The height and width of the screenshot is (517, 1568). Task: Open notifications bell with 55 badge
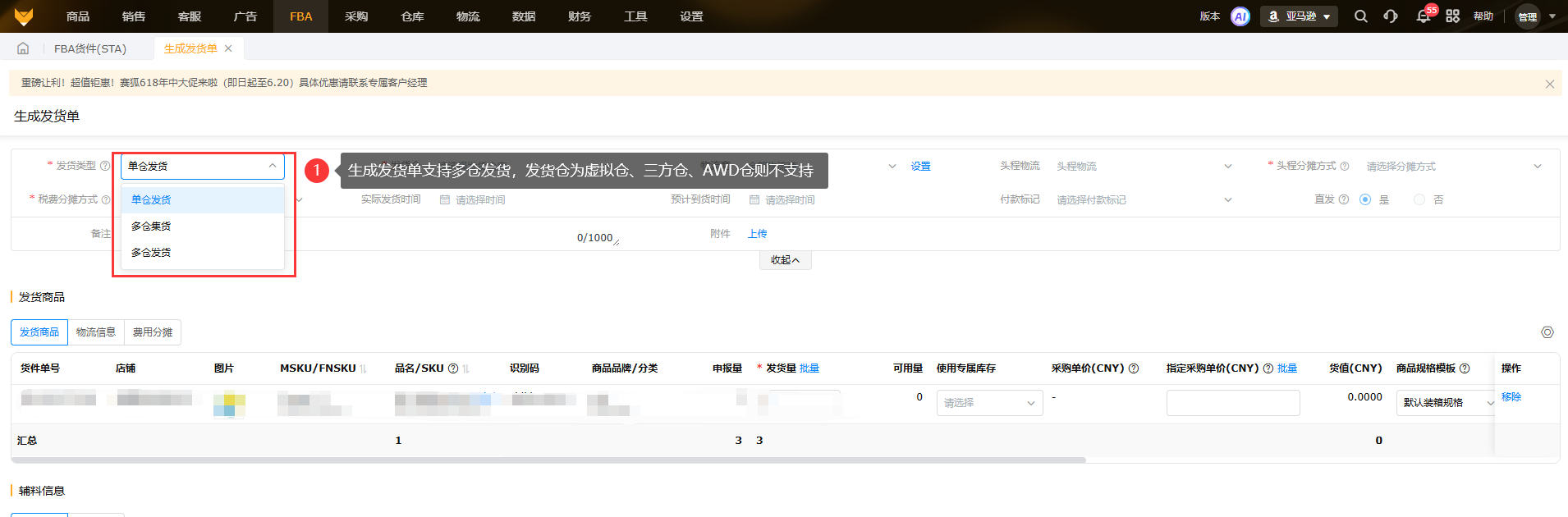point(1423,16)
